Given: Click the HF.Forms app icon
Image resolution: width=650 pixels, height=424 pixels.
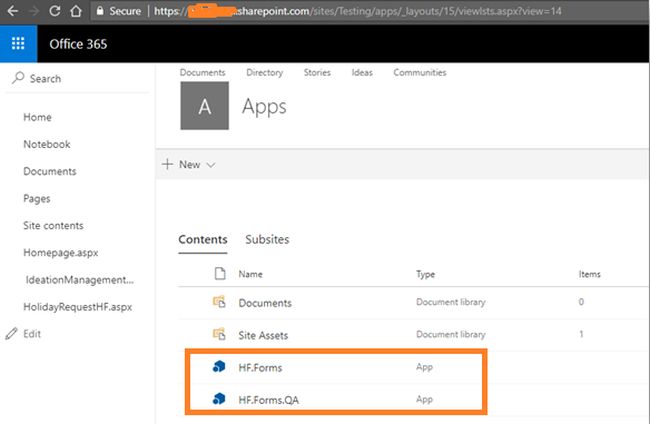Looking at the screenshot, I should click(219, 366).
